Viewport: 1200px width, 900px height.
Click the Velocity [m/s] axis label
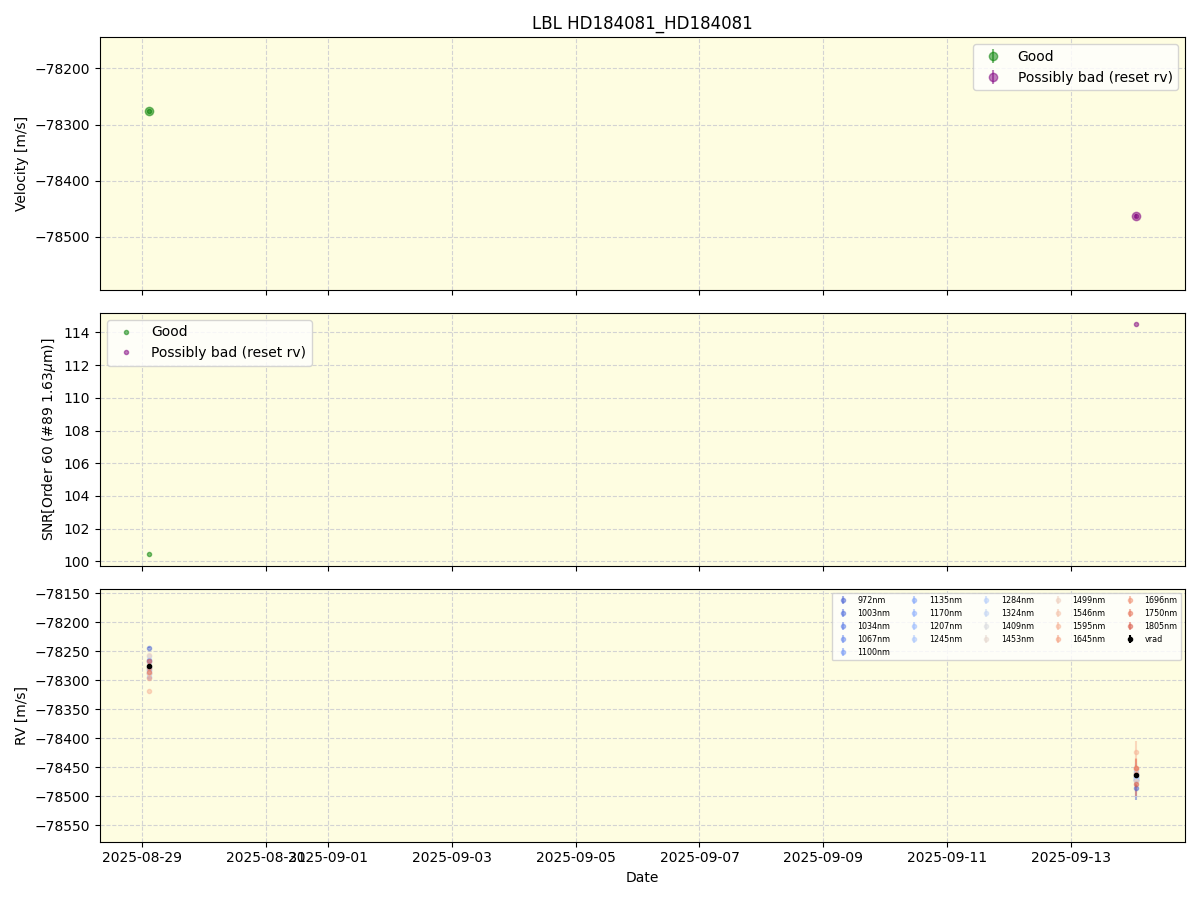click(21, 164)
